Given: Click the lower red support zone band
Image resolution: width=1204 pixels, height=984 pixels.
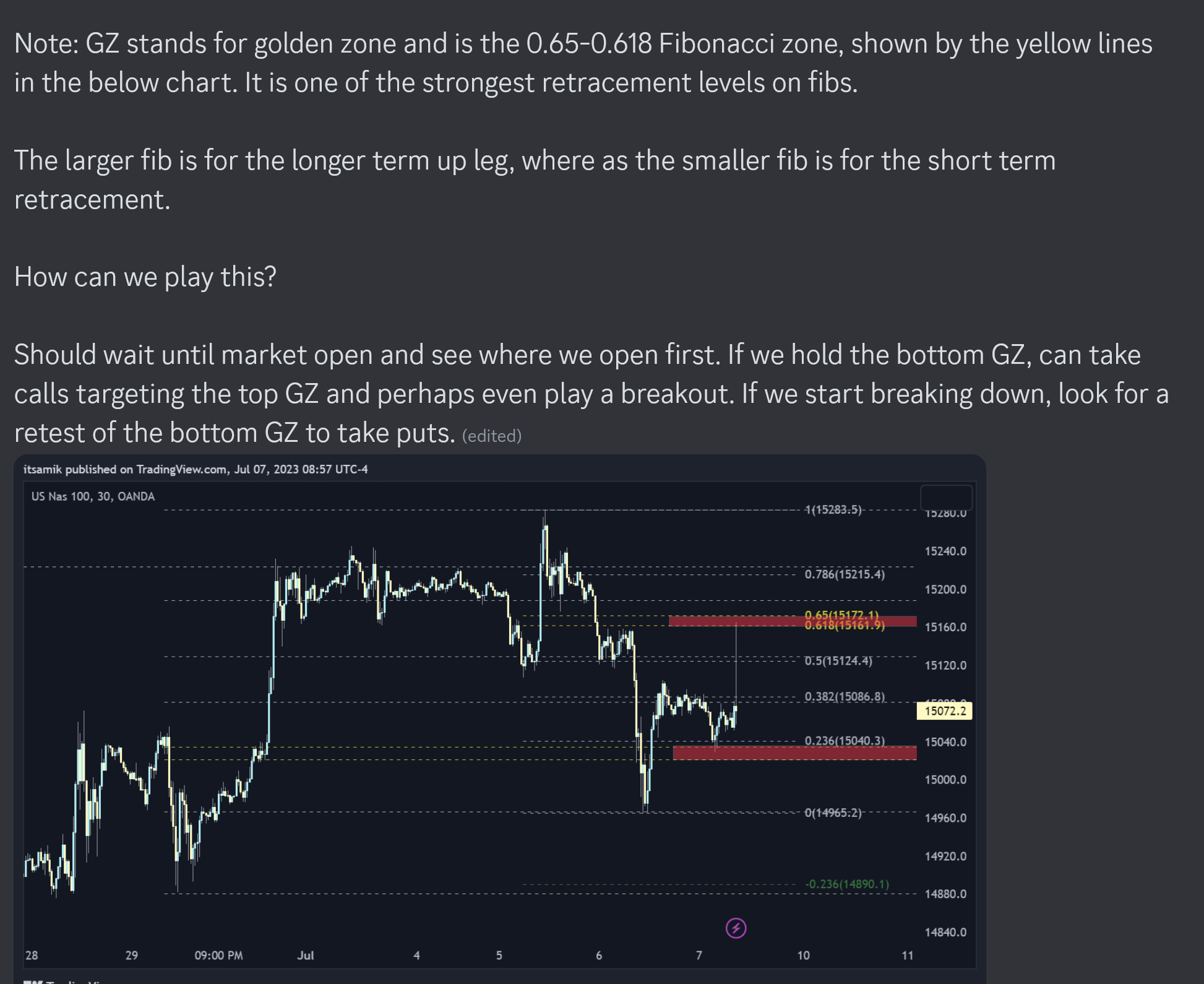Looking at the screenshot, I should pos(794,753).
